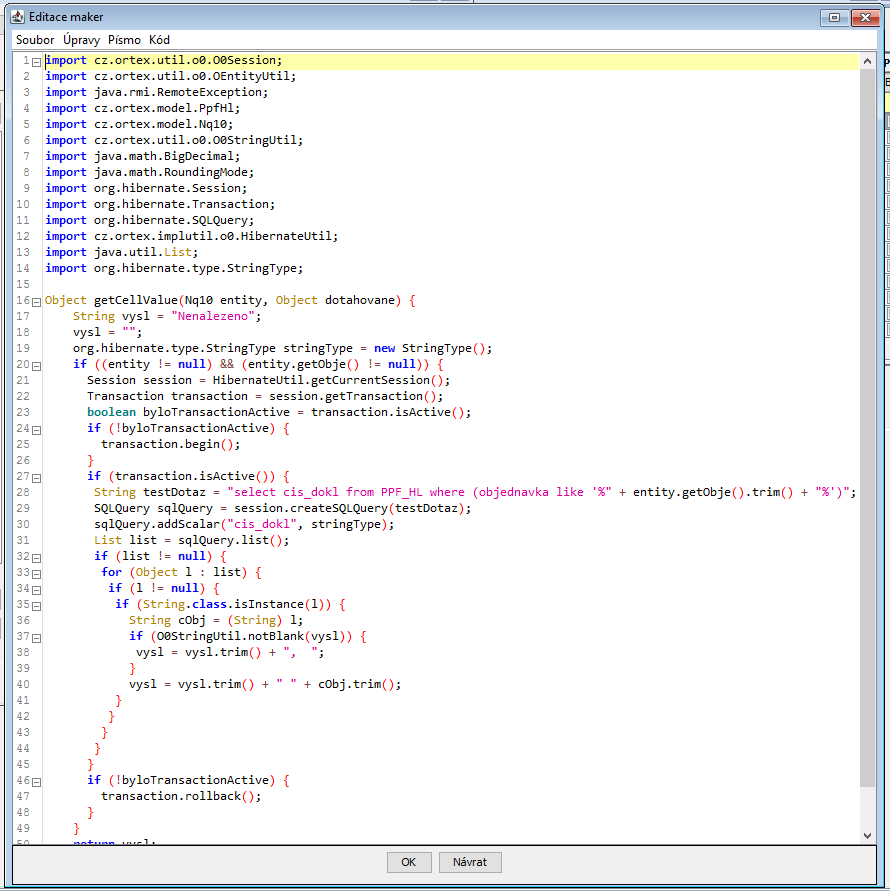
Task: Click the scrollbar down arrow
Action: coord(868,835)
